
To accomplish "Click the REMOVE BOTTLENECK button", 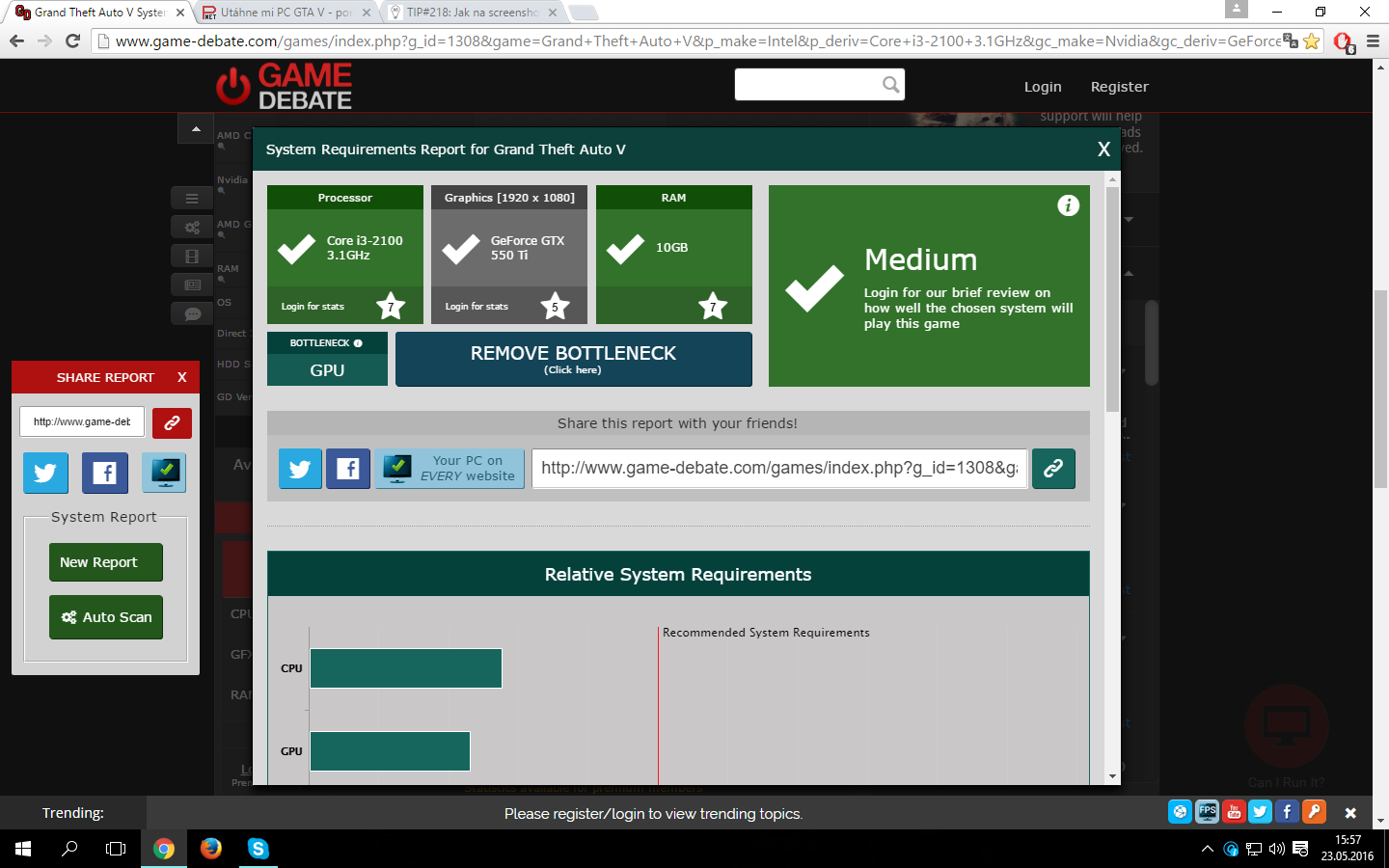I will click(574, 359).
